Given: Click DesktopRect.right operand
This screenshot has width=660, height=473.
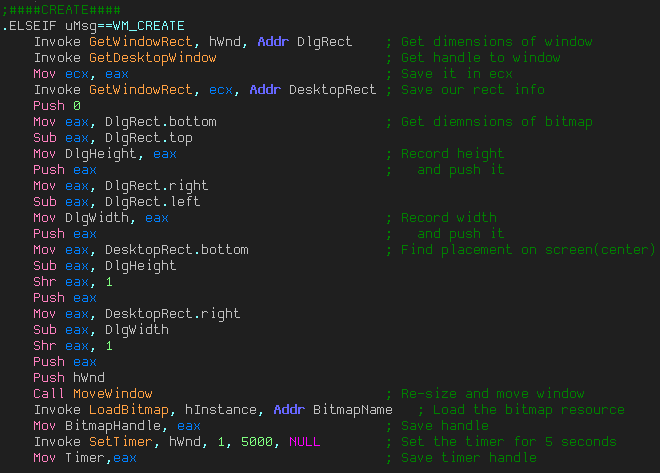Looking at the screenshot, I should tap(173, 314).
